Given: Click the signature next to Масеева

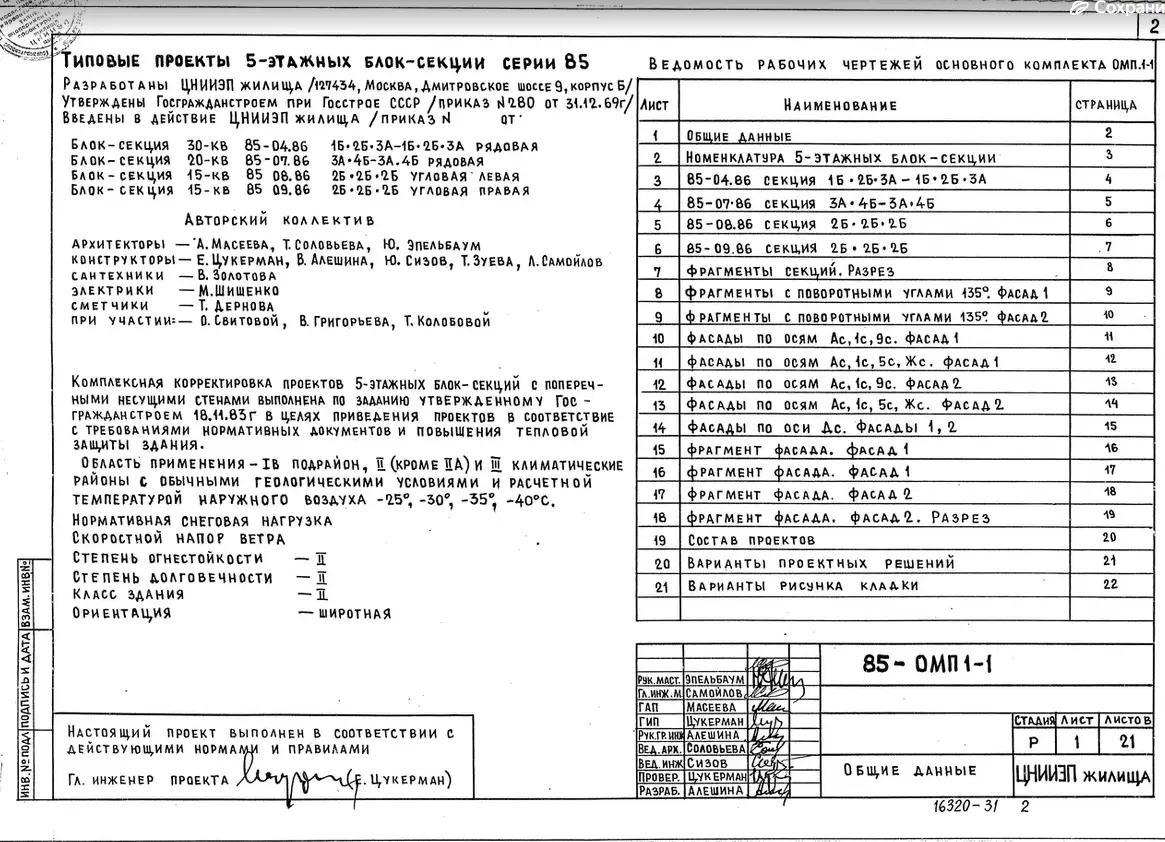Looking at the screenshot, I should click(770, 706).
